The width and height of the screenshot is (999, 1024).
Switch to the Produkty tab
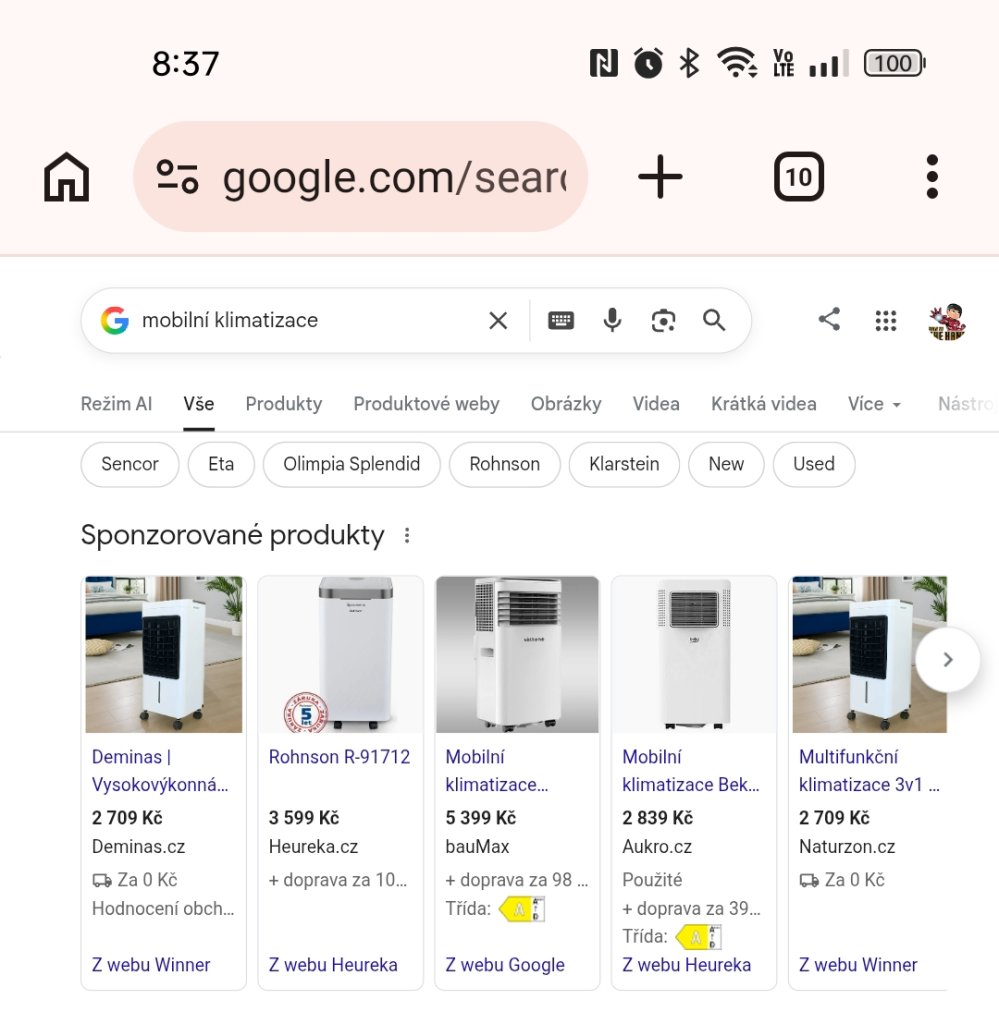click(284, 404)
